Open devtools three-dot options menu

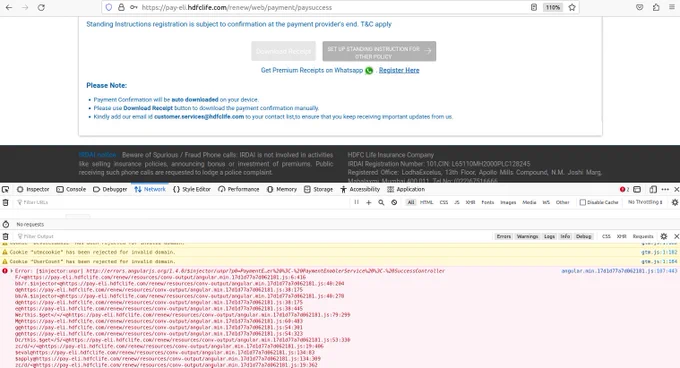[x=665, y=189]
